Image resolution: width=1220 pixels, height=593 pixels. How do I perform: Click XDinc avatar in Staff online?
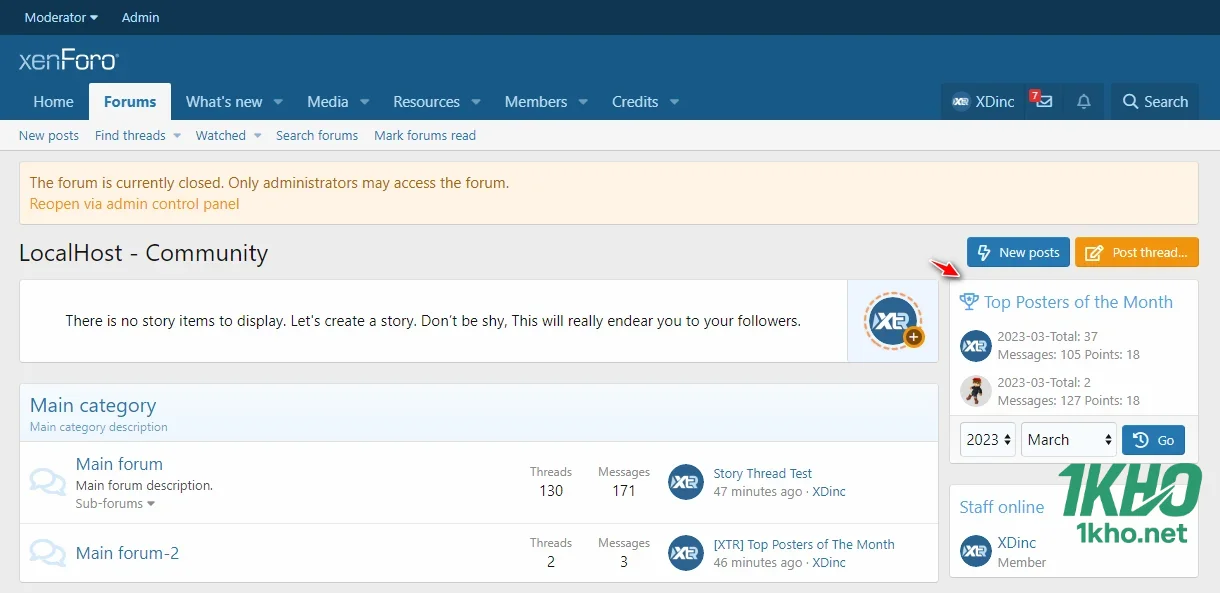[x=975, y=551]
